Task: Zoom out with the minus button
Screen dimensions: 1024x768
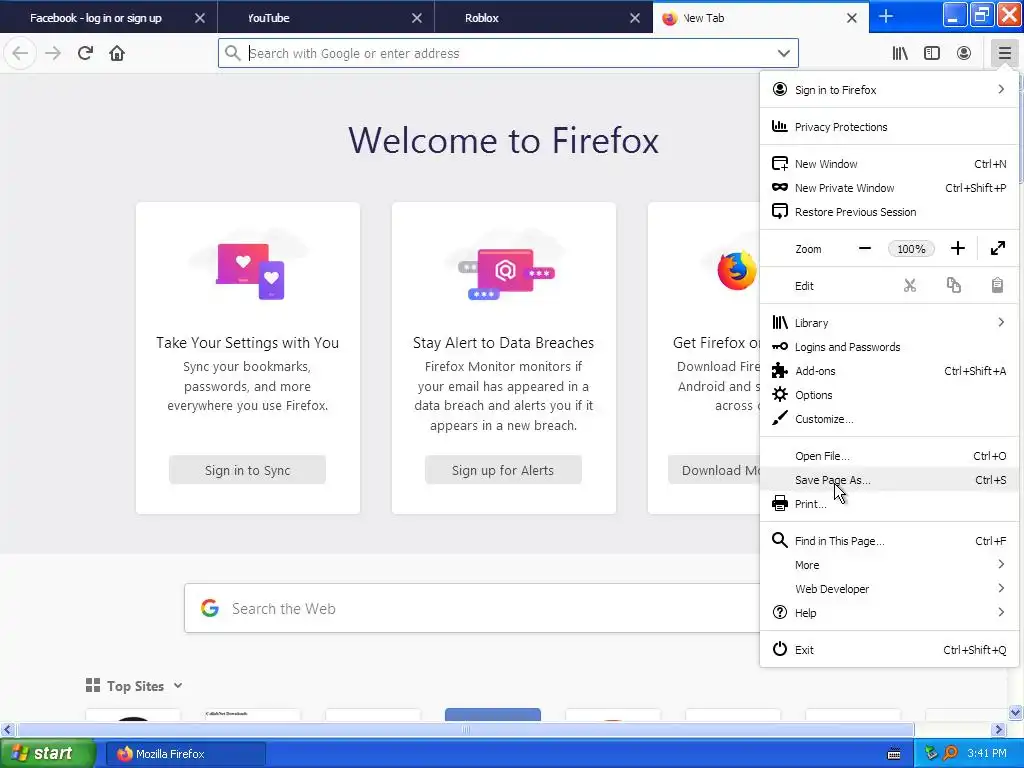Action: click(865, 248)
